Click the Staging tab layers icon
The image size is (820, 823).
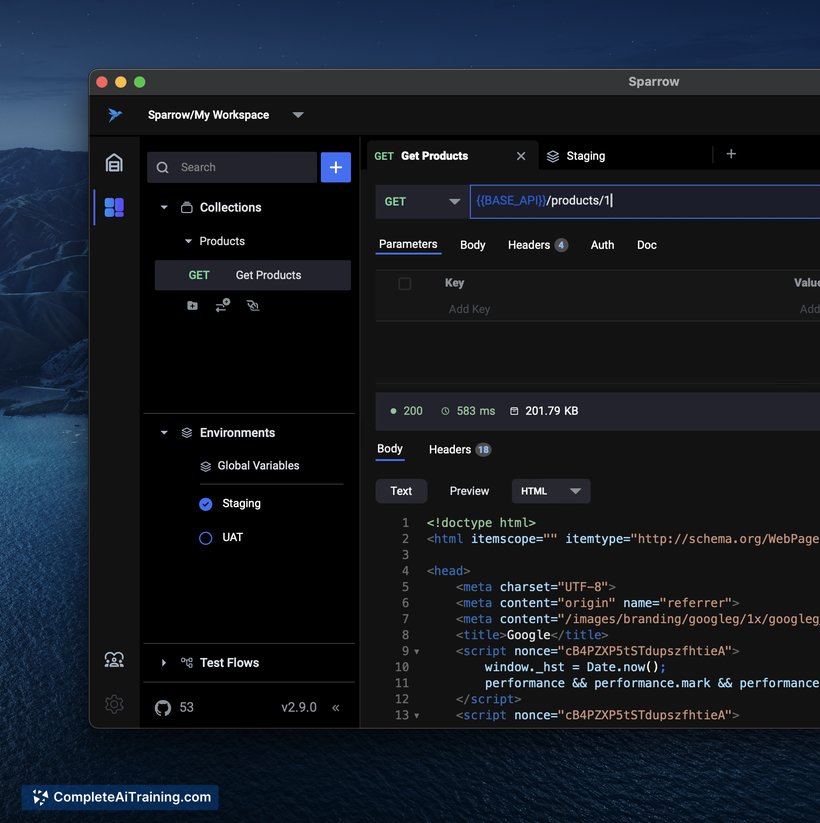(553, 156)
